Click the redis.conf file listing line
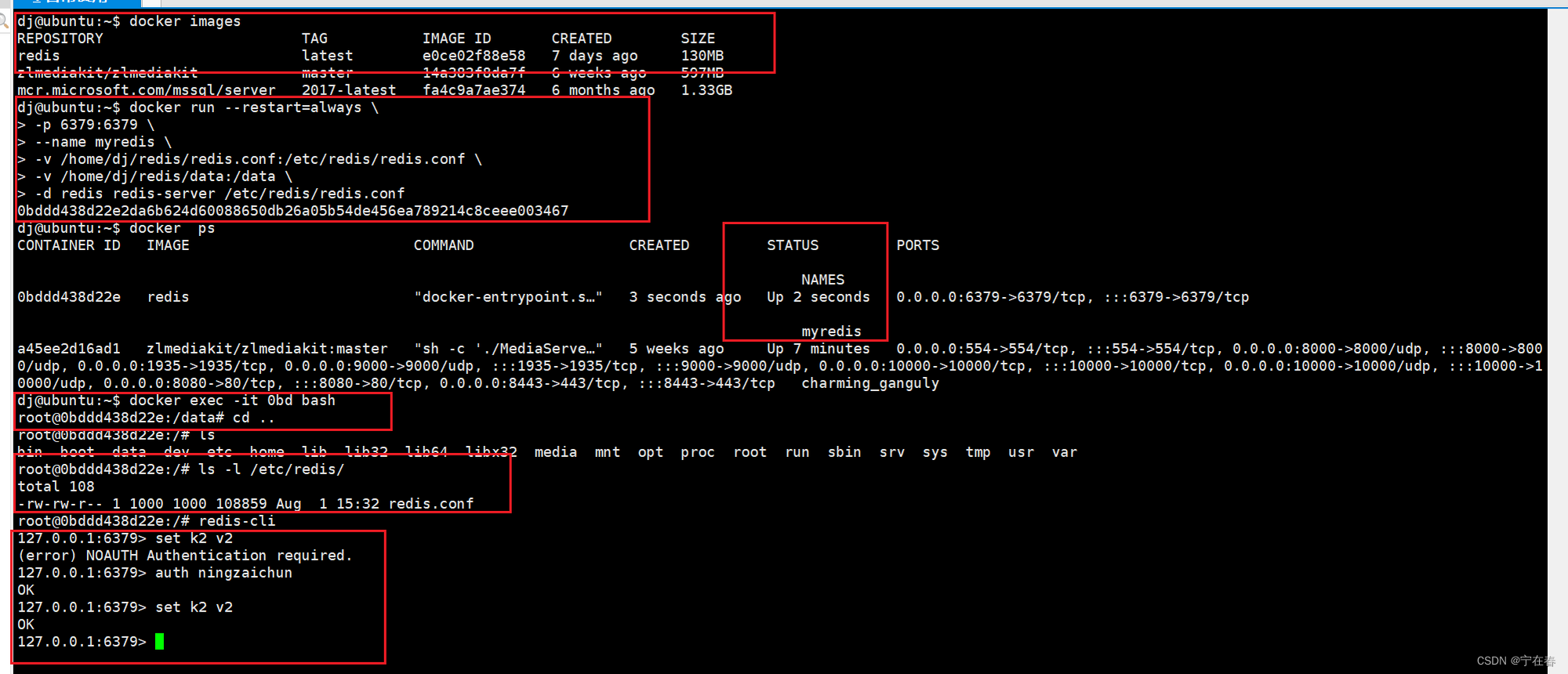Viewport: 1568px width, 674px height. tap(245, 504)
